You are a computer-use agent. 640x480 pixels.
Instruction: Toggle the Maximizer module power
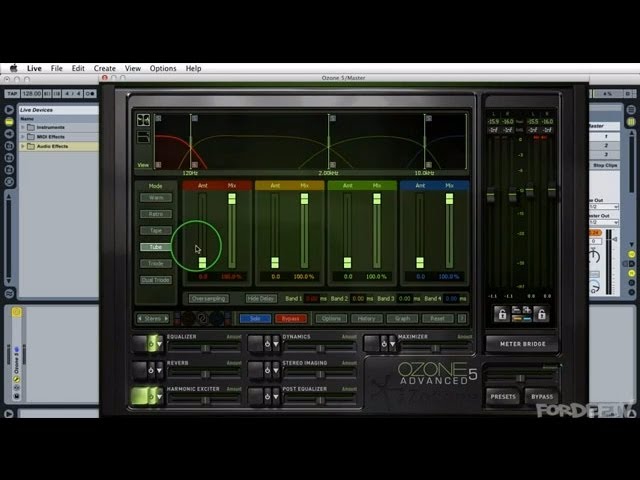[x=384, y=344]
